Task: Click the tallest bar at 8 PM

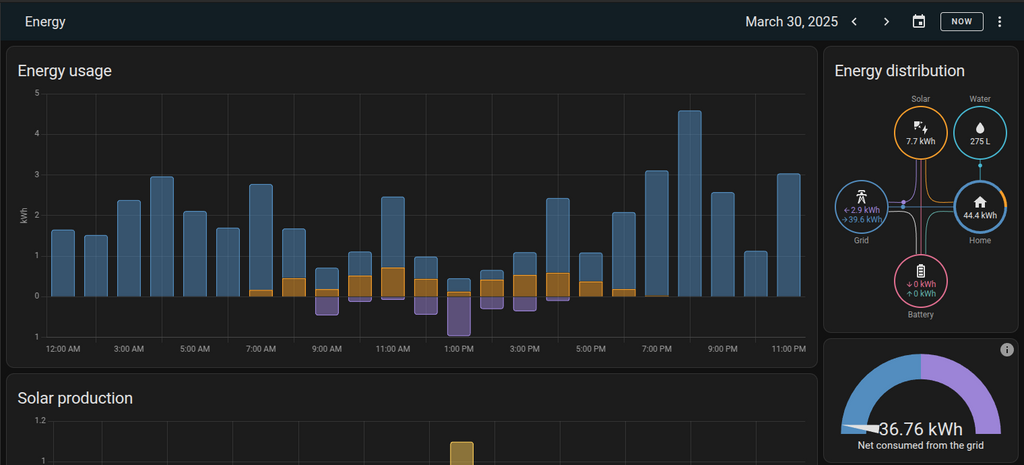Action: click(x=690, y=200)
